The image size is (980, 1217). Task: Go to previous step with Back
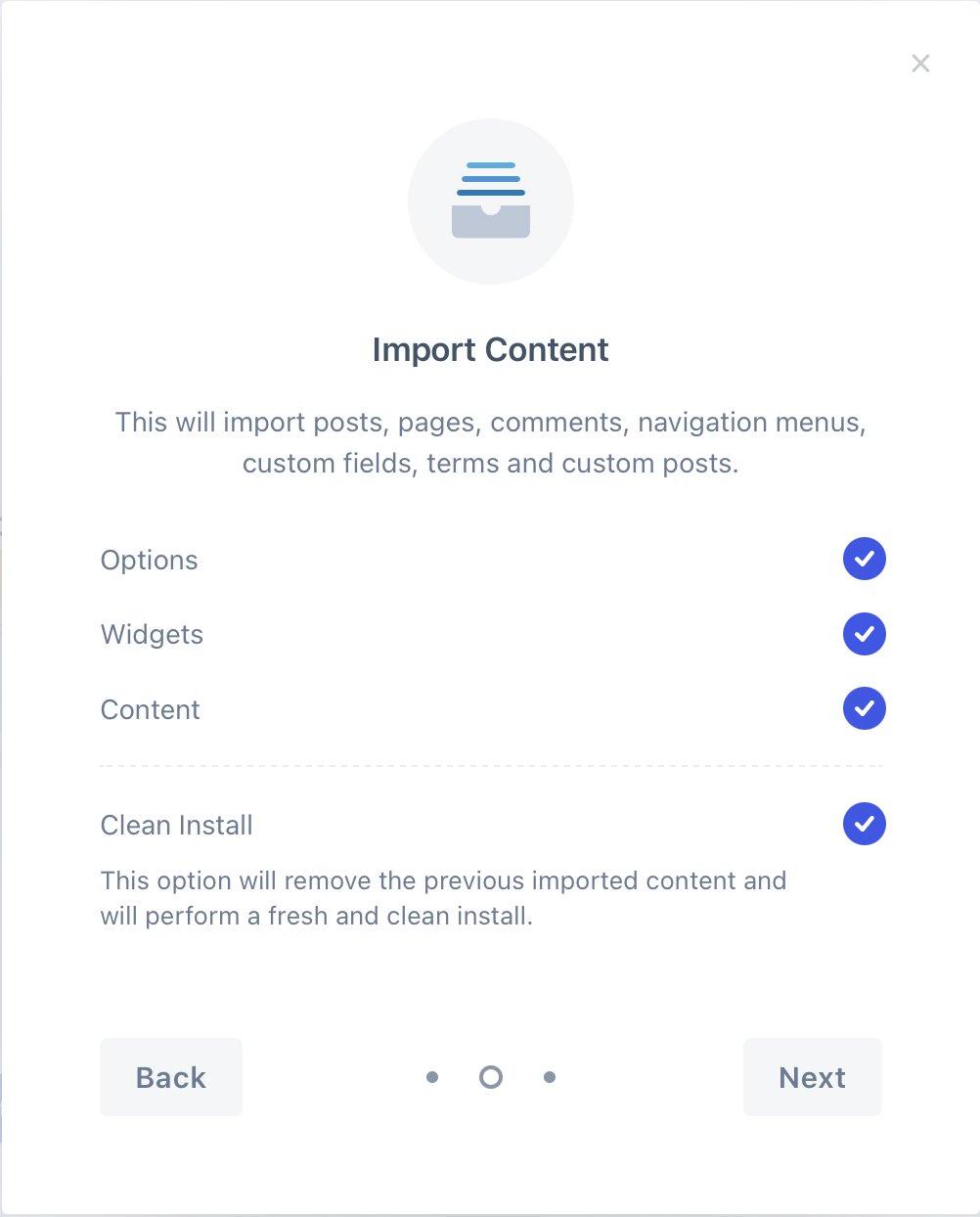coord(171,1077)
